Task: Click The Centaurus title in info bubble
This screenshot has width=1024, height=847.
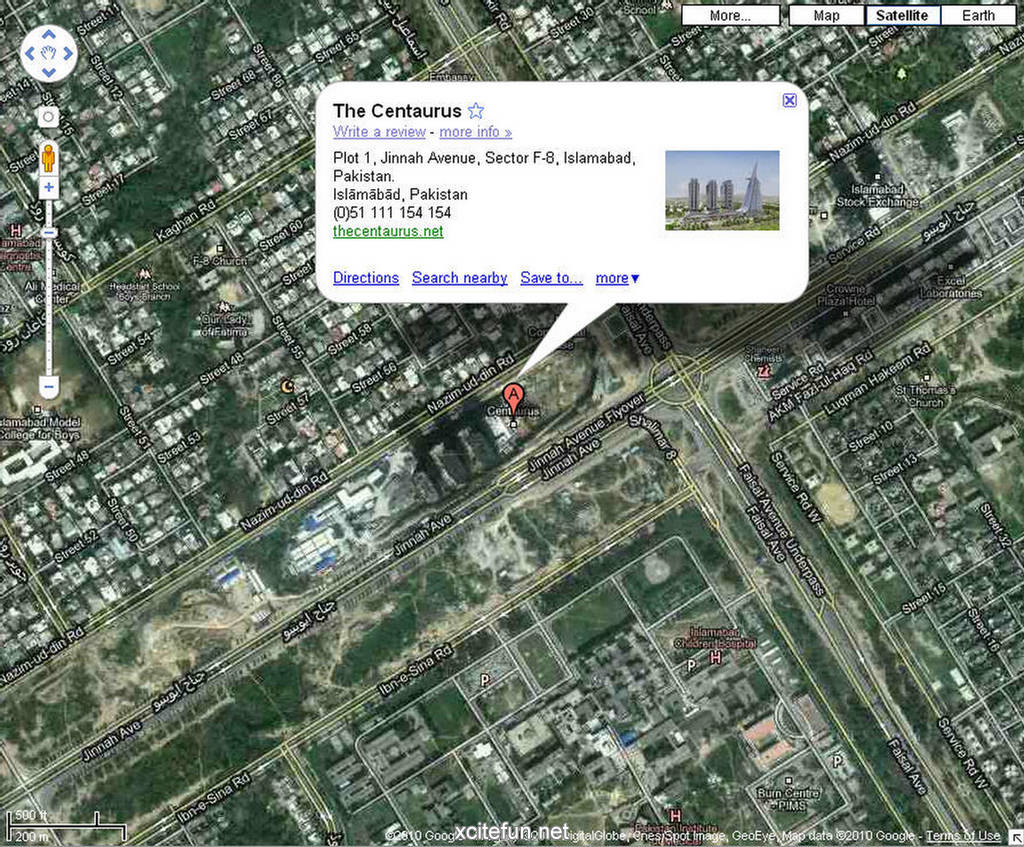Action: pos(397,110)
